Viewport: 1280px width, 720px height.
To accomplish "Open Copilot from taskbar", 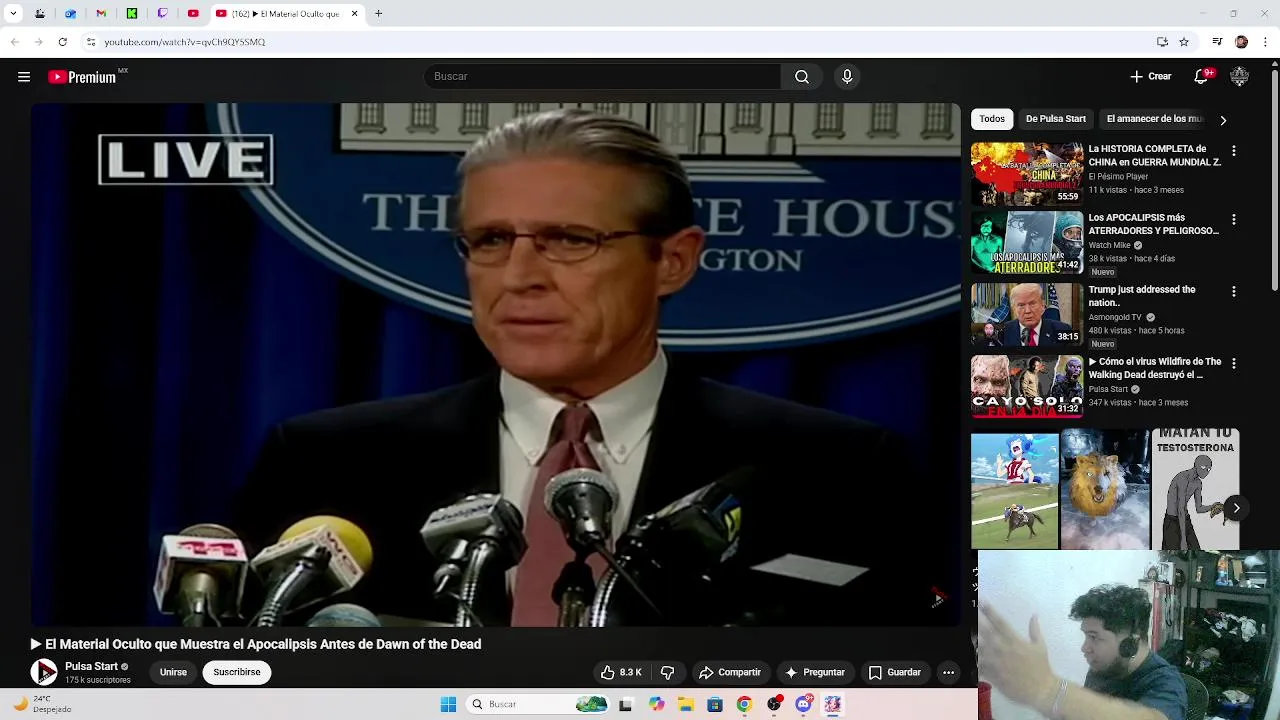I will tap(656, 704).
